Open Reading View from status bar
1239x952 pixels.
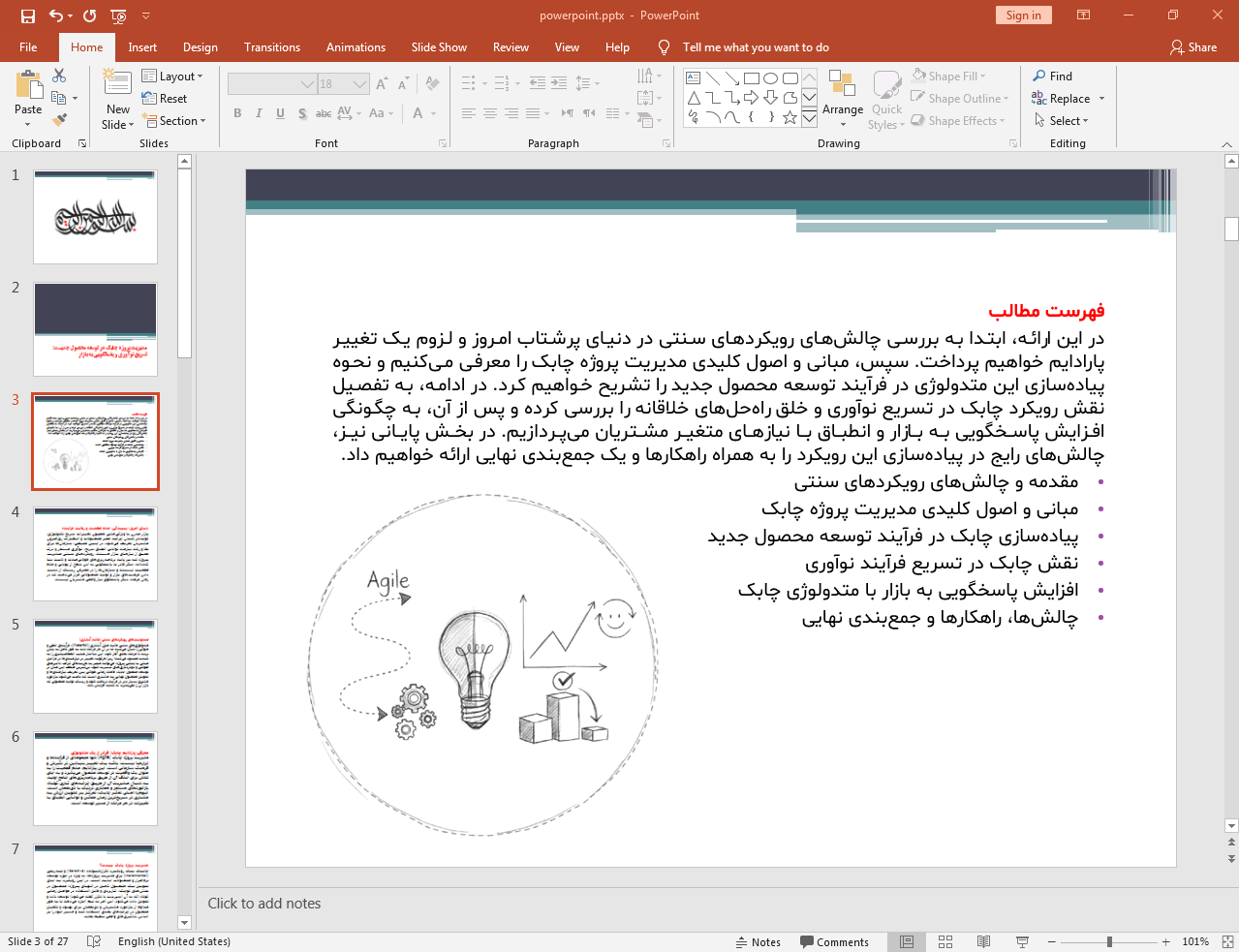[x=983, y=941]
